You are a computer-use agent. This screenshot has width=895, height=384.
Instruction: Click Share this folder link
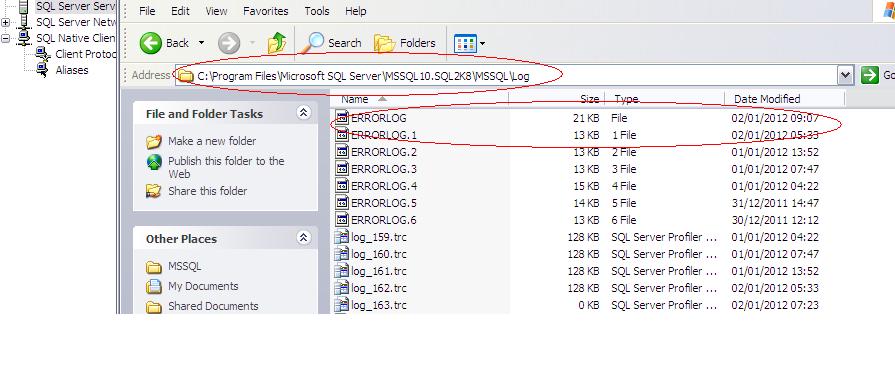(x=207, y=191)
